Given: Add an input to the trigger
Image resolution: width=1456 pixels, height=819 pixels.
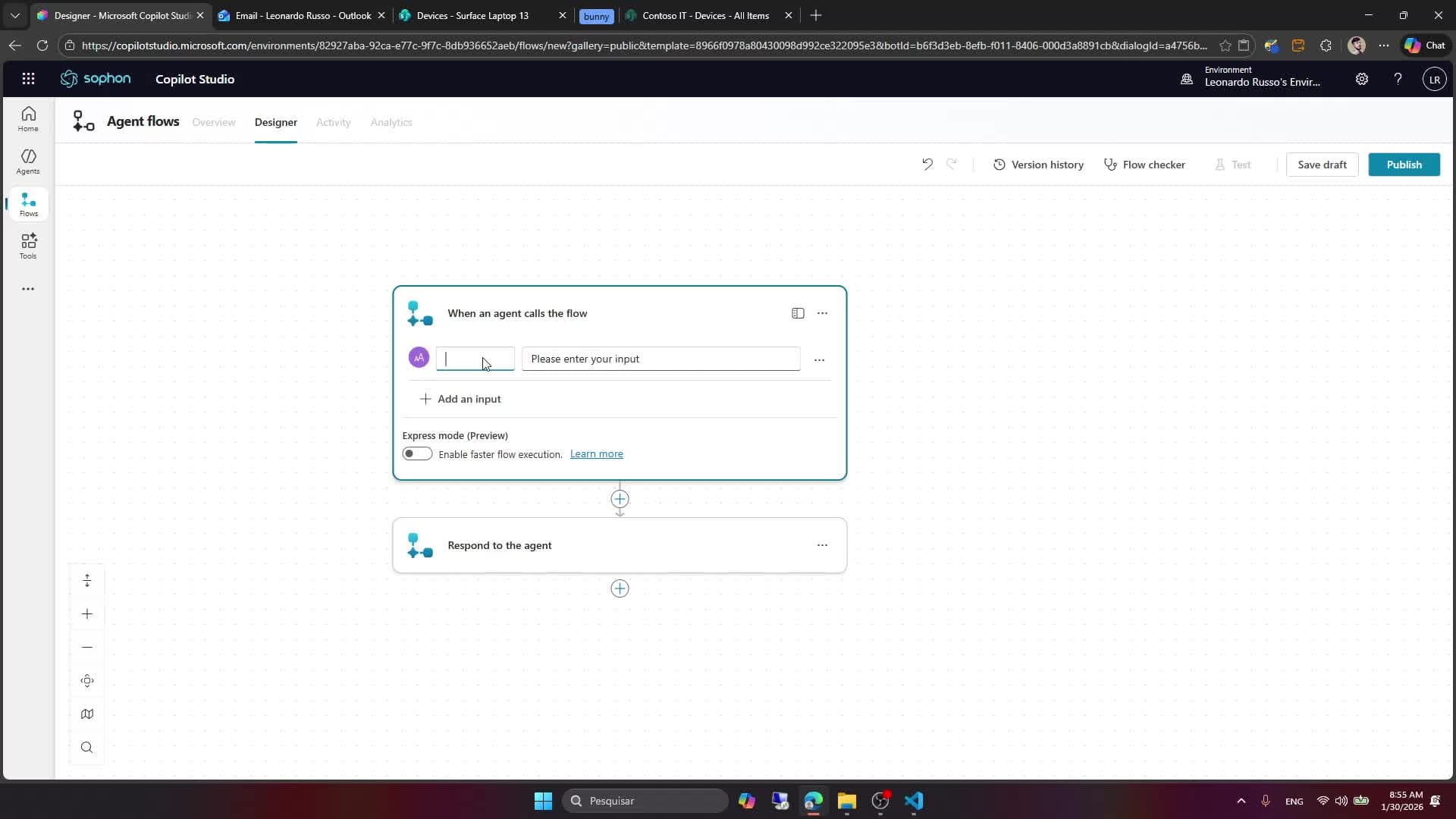Looking at the screenshot, I should 461,398.
